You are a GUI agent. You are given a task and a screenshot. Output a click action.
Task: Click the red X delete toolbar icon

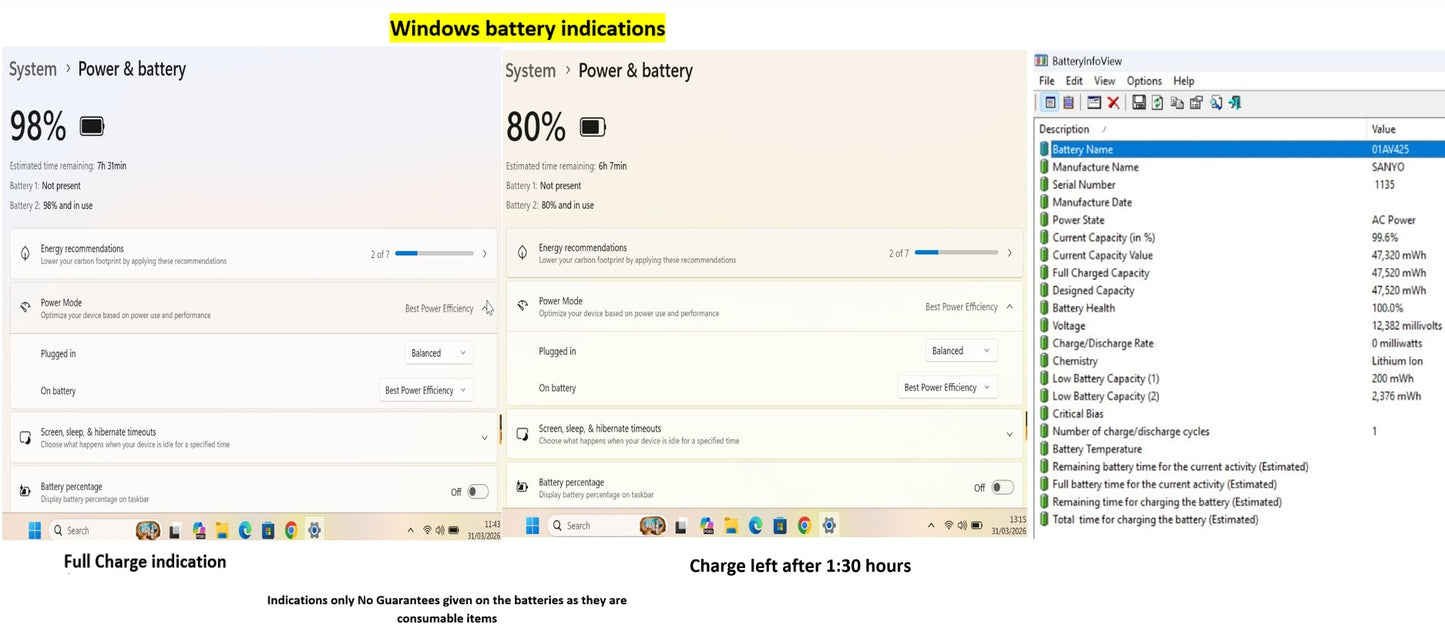[x=1113, y=102]
